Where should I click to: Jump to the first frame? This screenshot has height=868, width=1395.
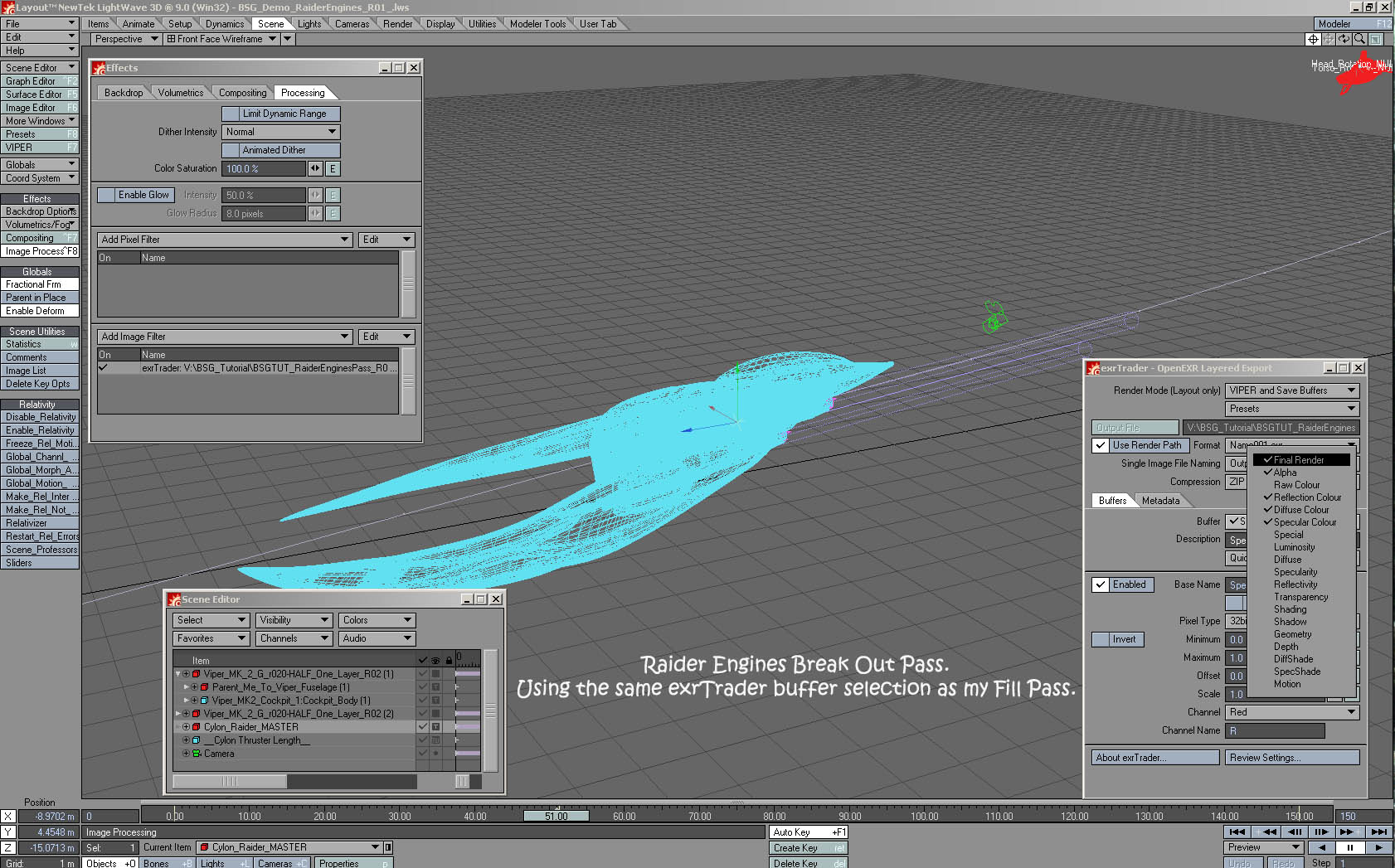pyautogui.click(x=1237, y=832)
